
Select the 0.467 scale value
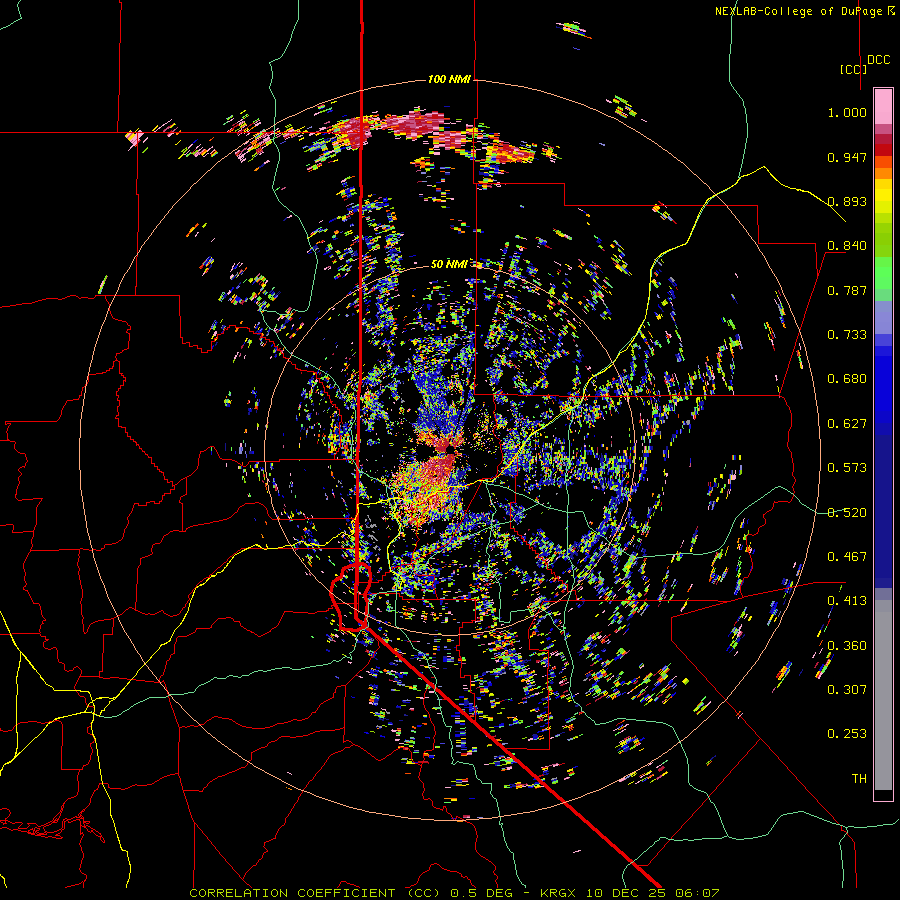click(847, 557)
